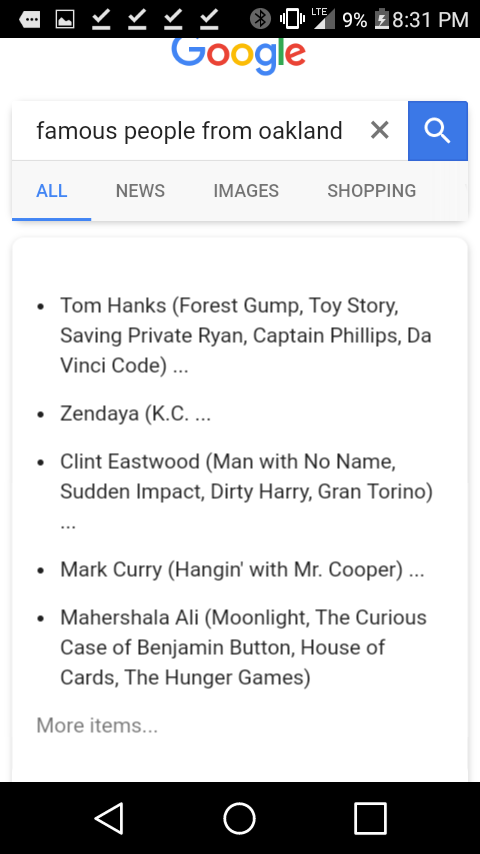Switch to the IMAGES tab

(246, 191)
